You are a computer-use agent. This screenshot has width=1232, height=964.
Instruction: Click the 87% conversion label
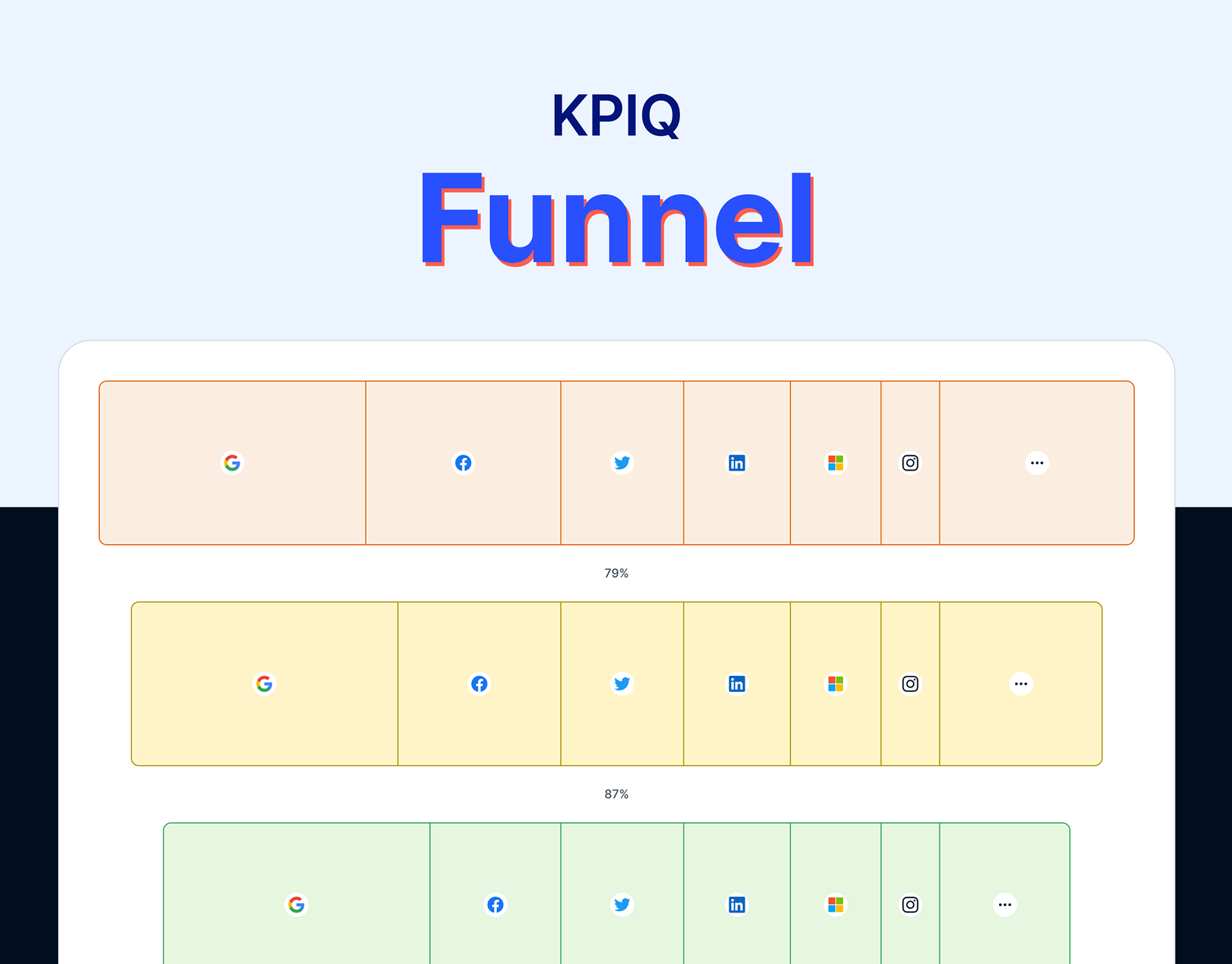[616, 794]
